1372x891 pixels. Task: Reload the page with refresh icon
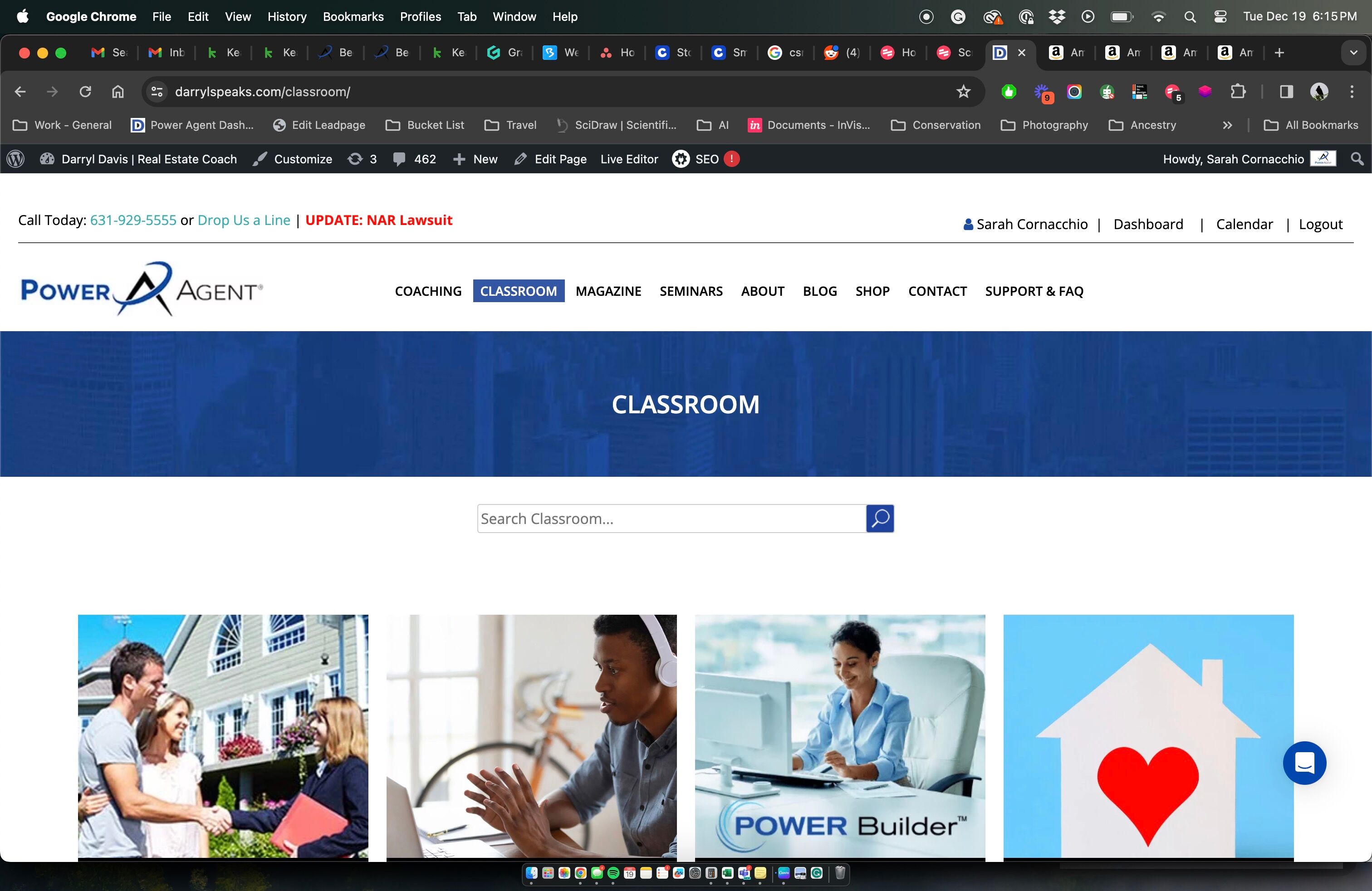pyautogui.click(x=85, y=92)
